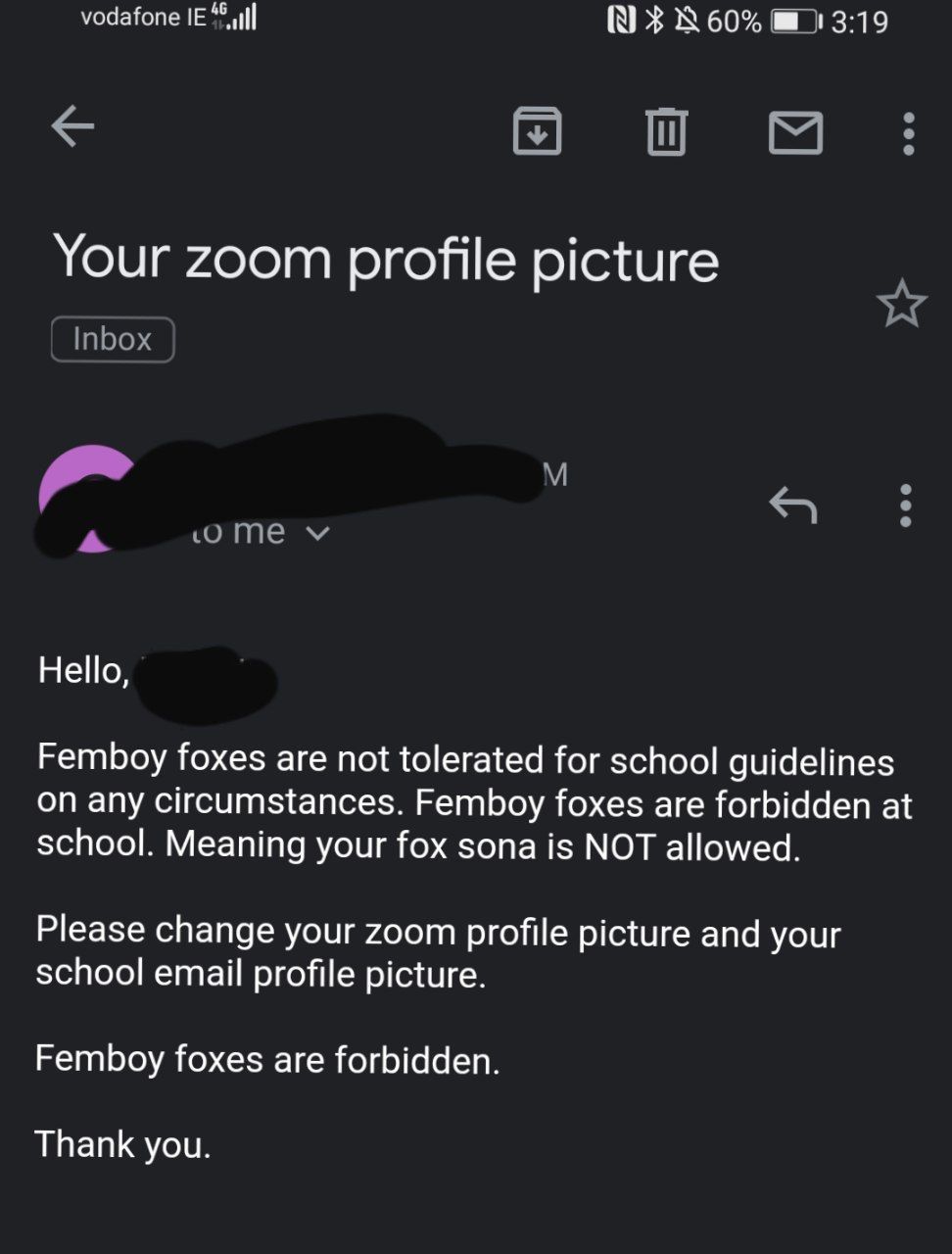Tap the back arrow to leave email

(x=72, y=126)
